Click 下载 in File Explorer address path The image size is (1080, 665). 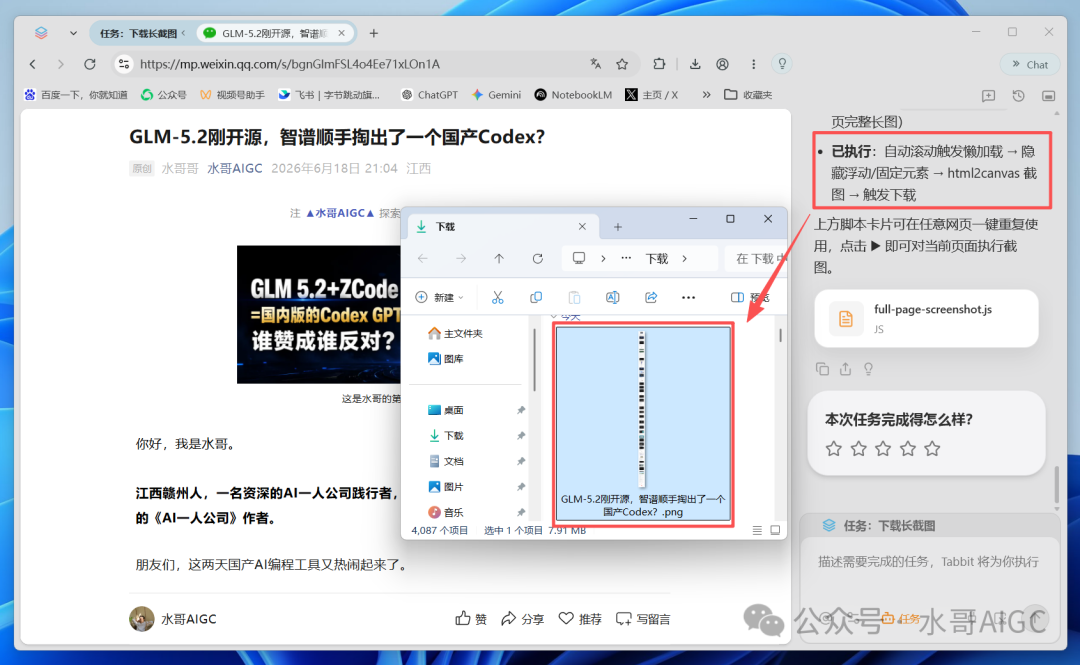[x=656, y=258]
